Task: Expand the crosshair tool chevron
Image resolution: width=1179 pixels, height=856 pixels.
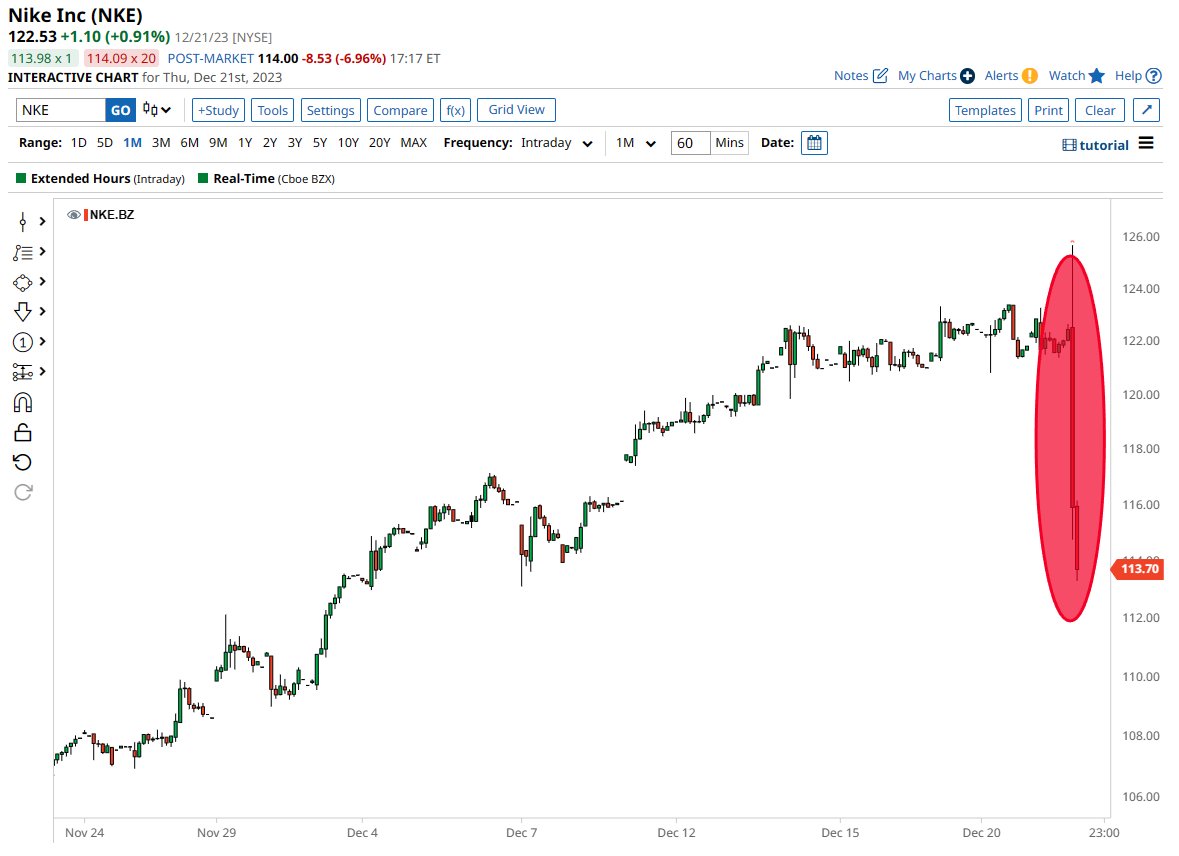Action: pos(43,221)
